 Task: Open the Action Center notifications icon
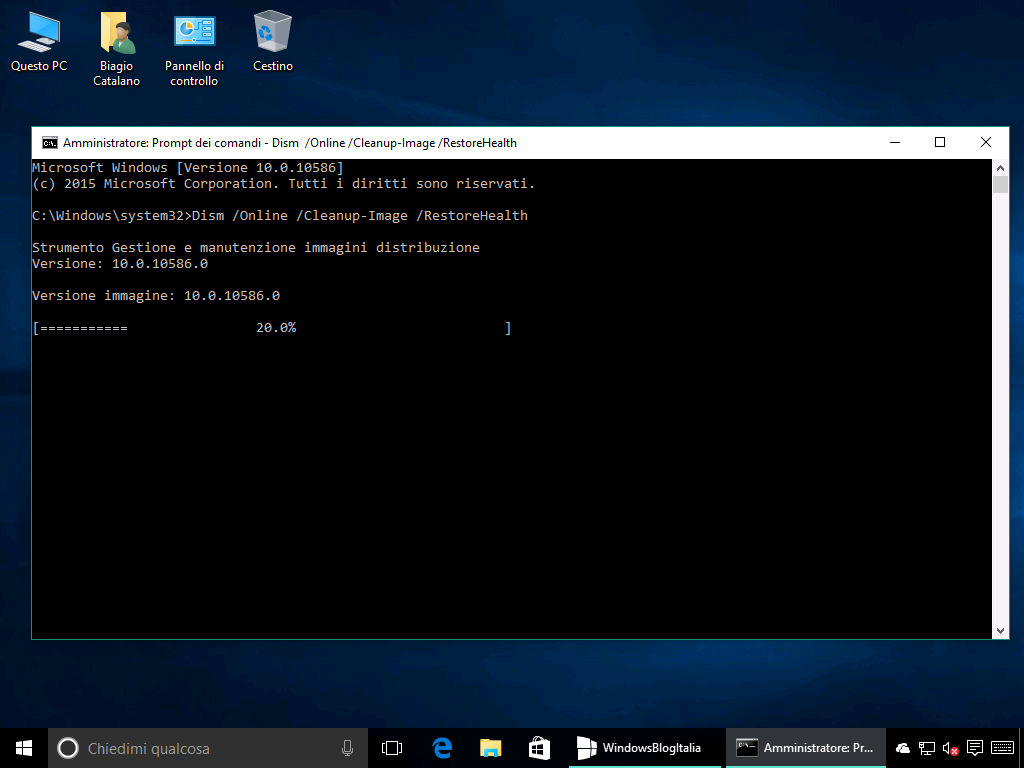(x=975, y=748)
